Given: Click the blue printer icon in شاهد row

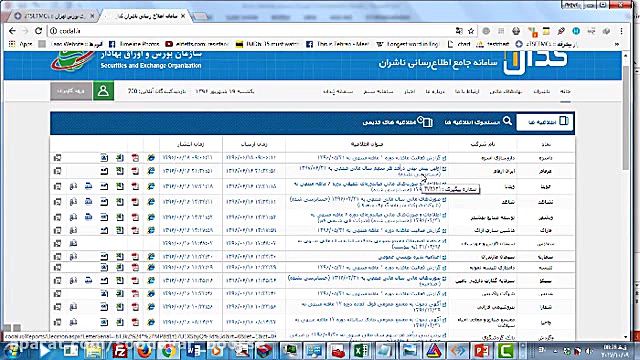Looking at the screenshot, I should click(x=89, y=202).
